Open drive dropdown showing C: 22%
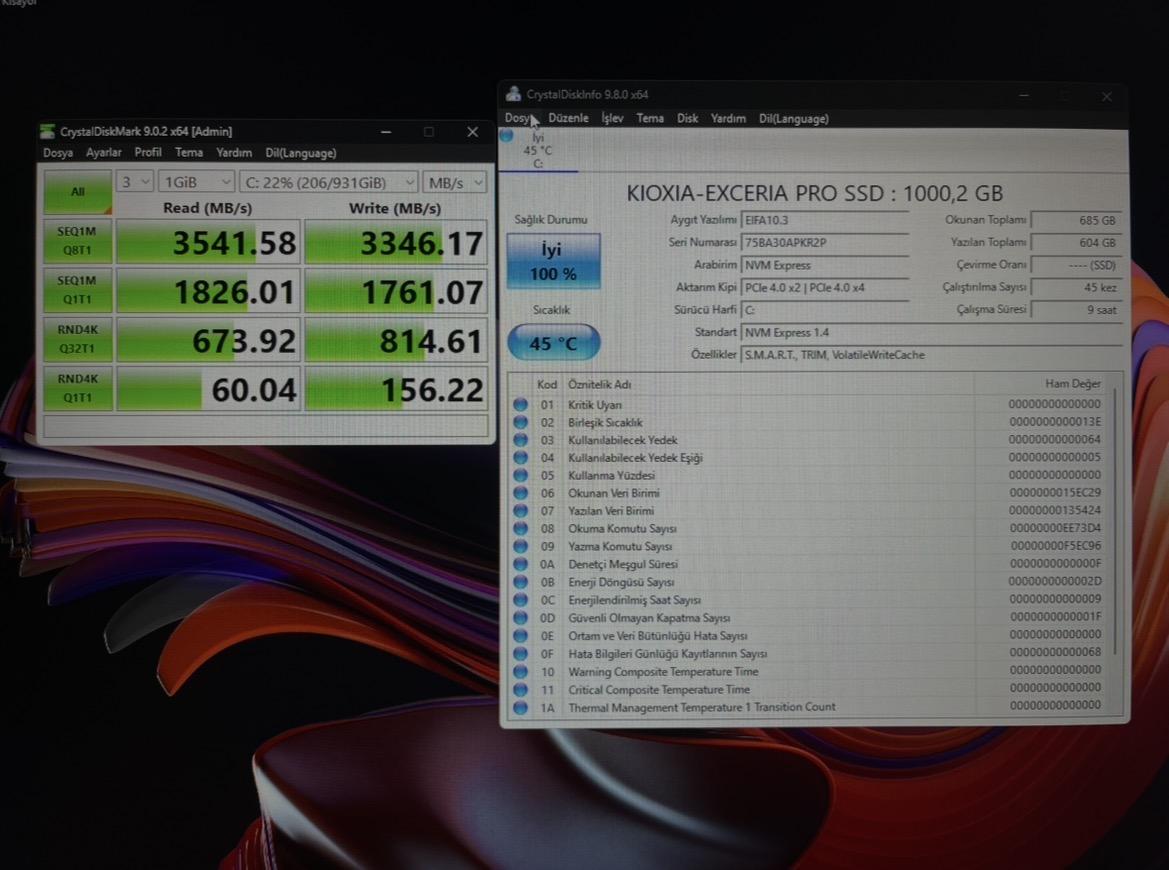The image size is (1169, 870). tap(329, 182)
